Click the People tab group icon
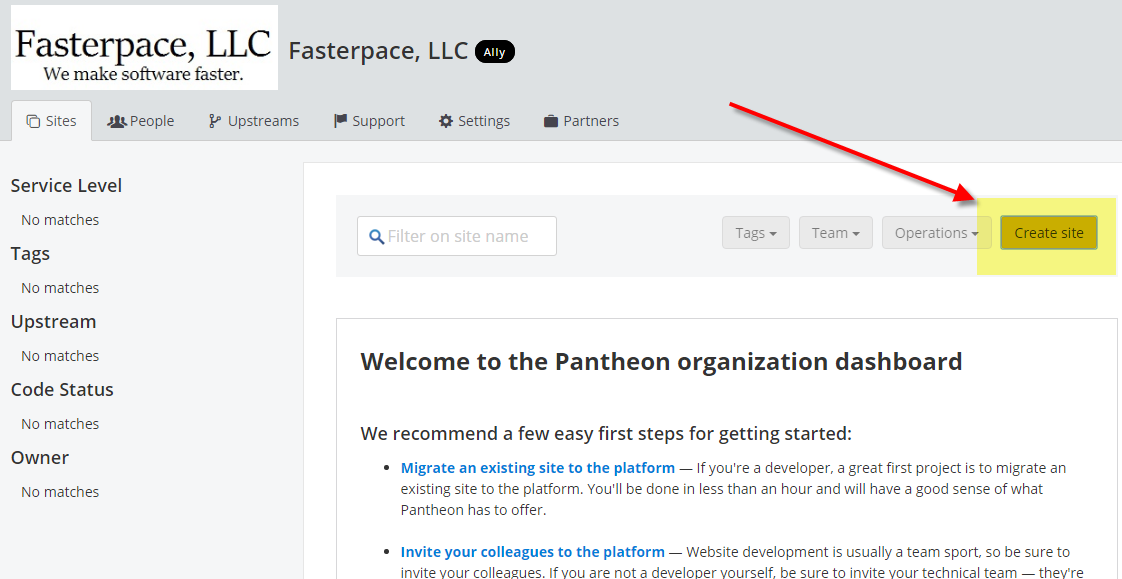Viewport: 1122px width, 579px height. (x=117, y=122)
